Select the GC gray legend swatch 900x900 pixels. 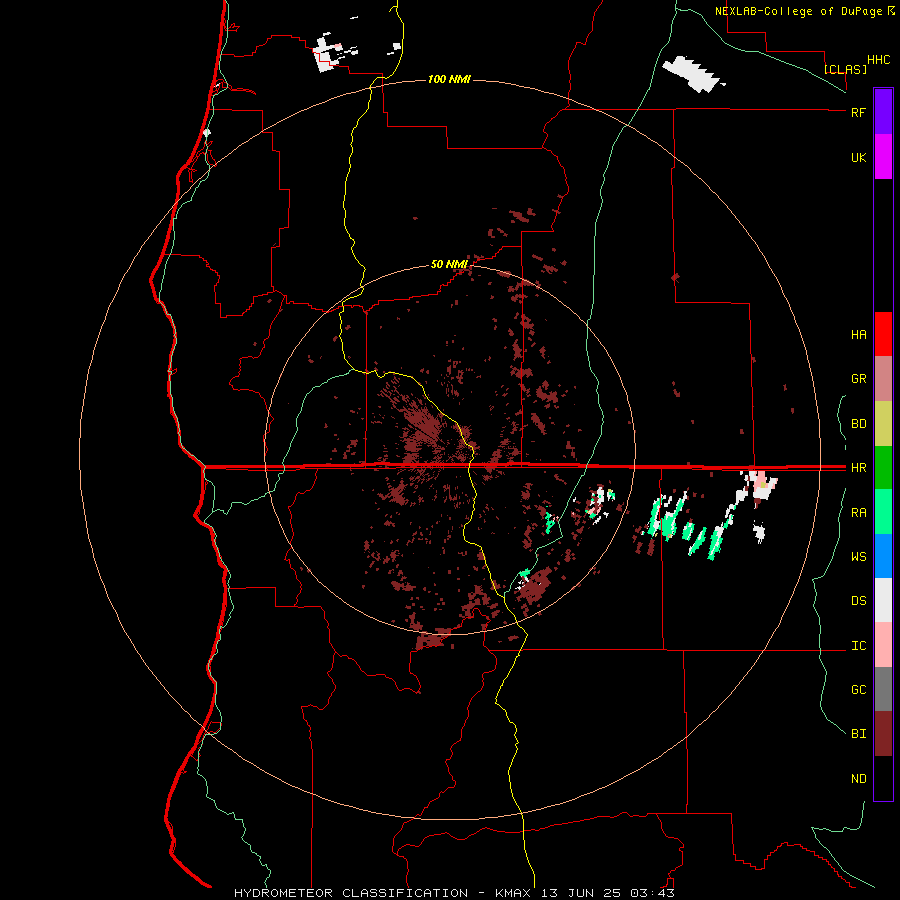883,689
